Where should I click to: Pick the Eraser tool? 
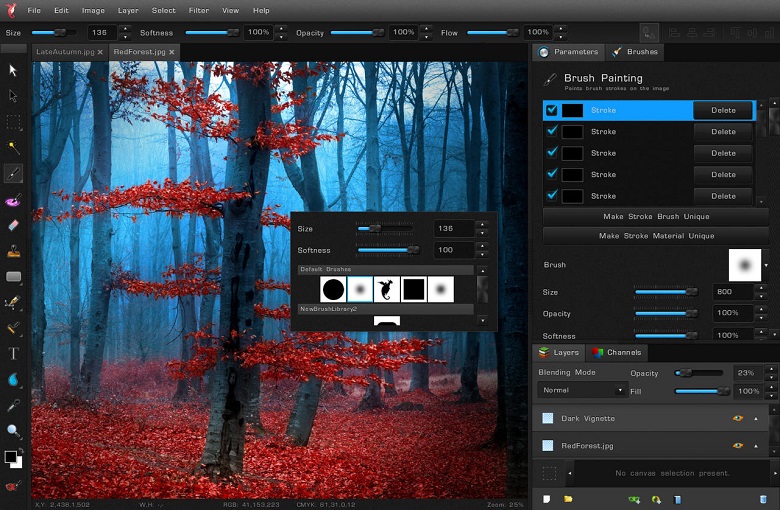(13, 225)
